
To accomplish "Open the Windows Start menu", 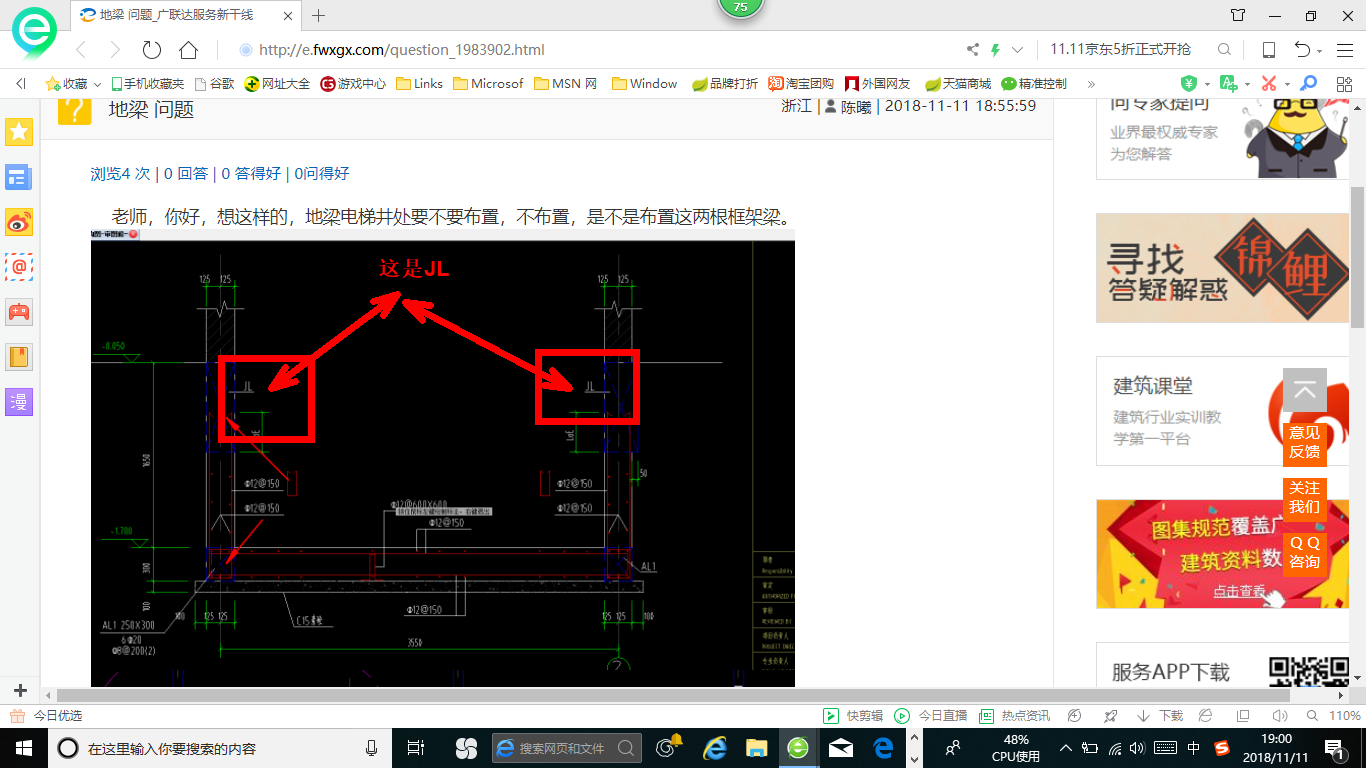I will 24,748.
